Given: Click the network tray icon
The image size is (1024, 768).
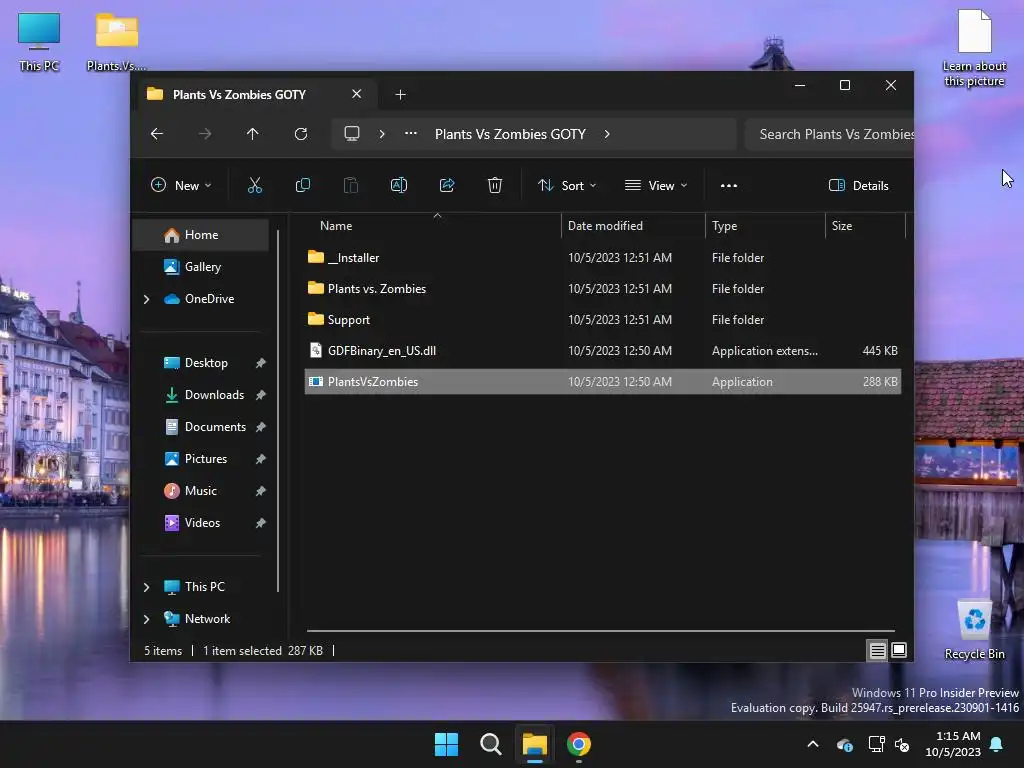Looking at the screenshot, I should [x=876, y=744].
